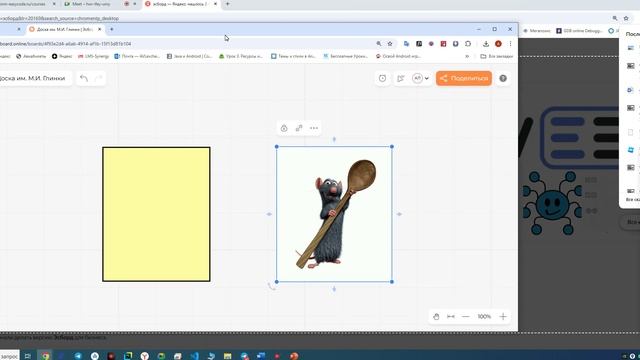Screen dimensions: 640x360
Task: Bookmark this page with the star icon
Action: (390, 44)
